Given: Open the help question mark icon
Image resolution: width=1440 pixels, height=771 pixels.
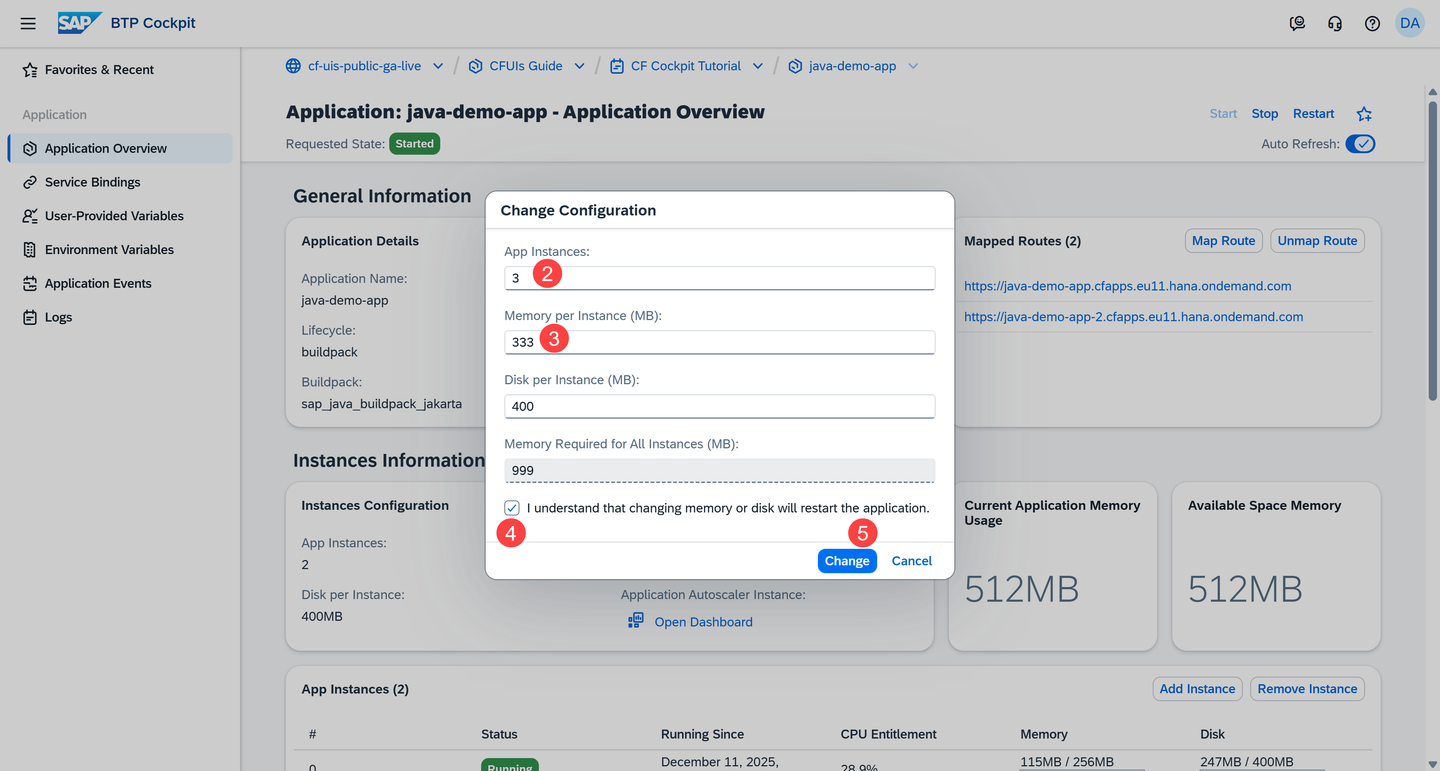Looking at the screenshot, I should [x=1372, y=23].
